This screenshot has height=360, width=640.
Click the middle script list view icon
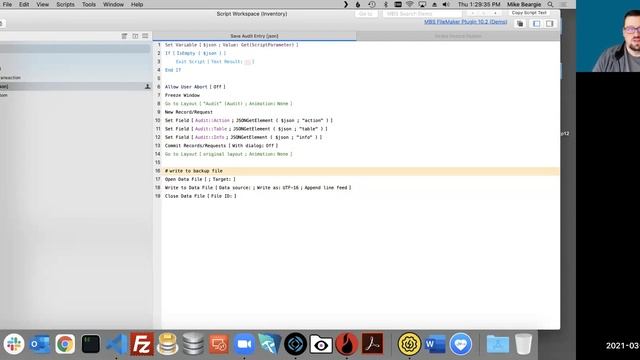pos(135,36)
